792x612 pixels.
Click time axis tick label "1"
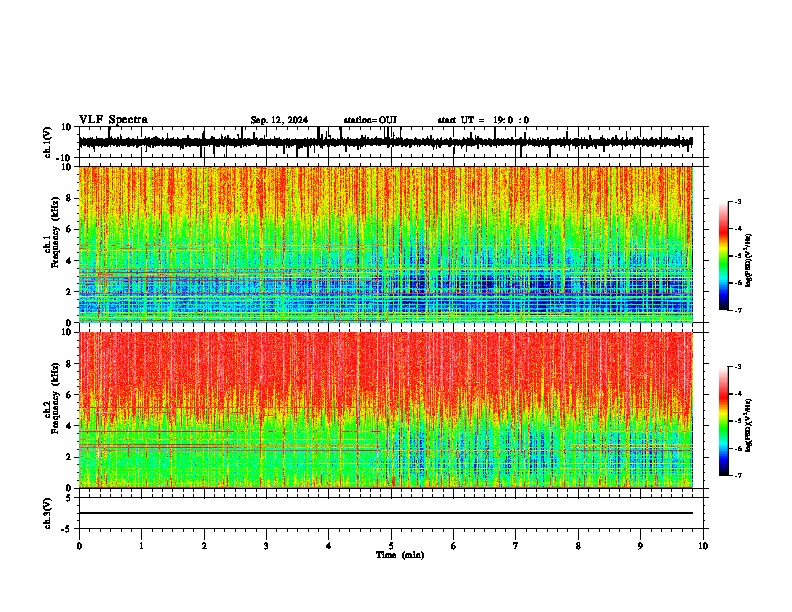click(x=141, y=546)
